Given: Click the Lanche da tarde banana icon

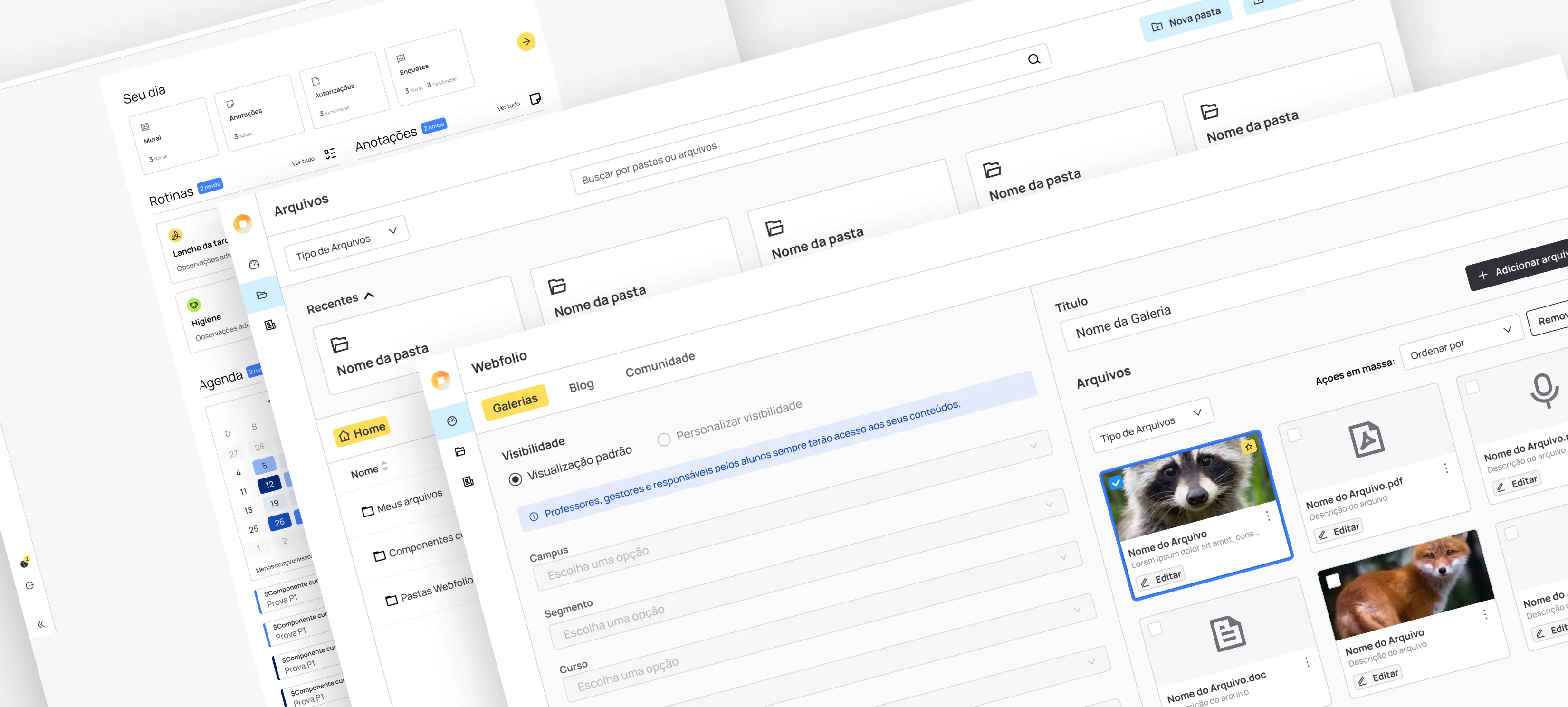Looking at the screenshot, I should [x=176, y=236].
